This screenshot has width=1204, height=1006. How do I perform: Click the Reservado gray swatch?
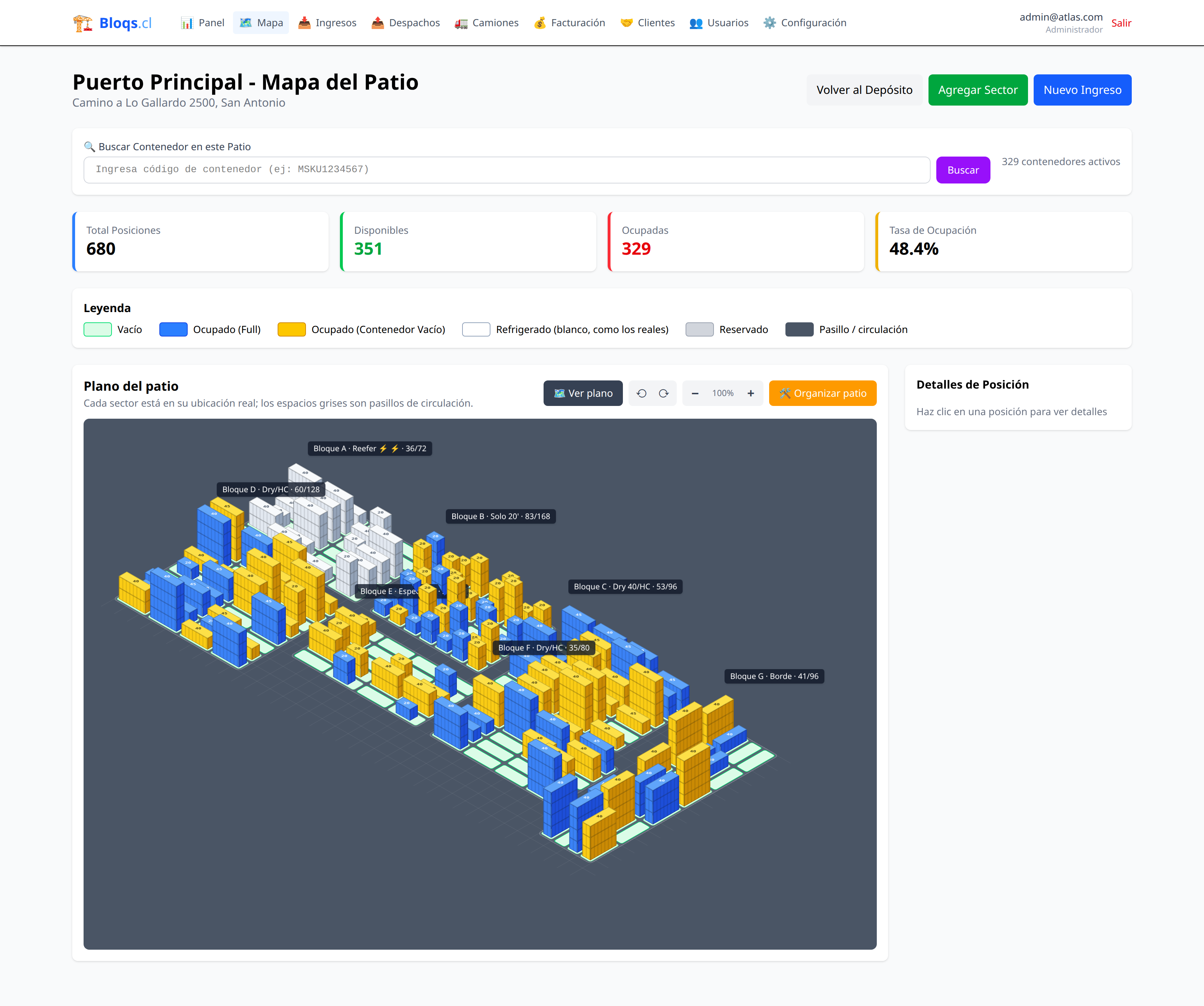pyautogui.click(x=699, y=329)
